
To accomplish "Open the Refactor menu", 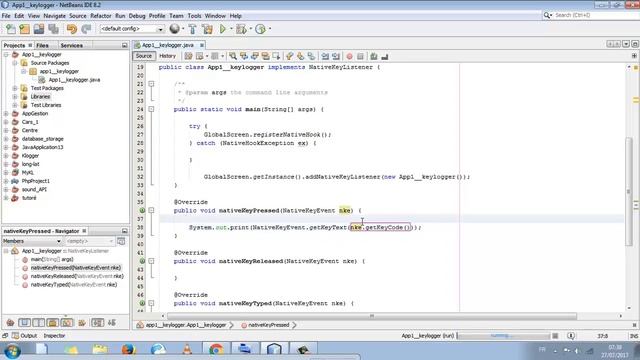I will [101, 16].
